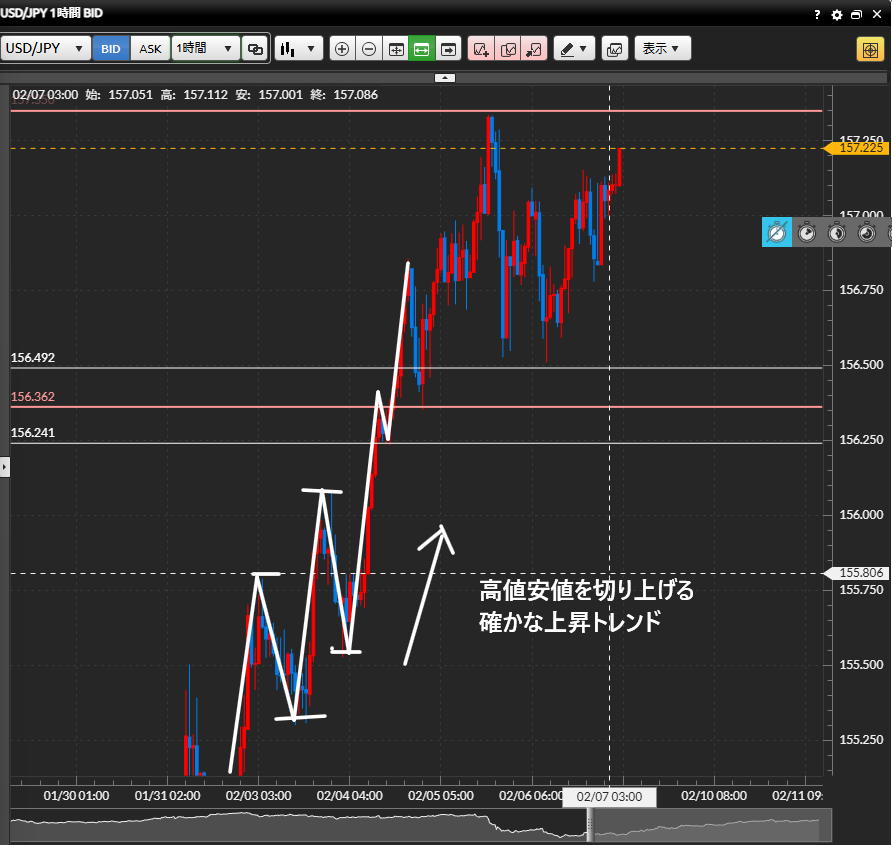Click the bottom chart overview scrollbar handle
The image size is (892, 845).
589,825
